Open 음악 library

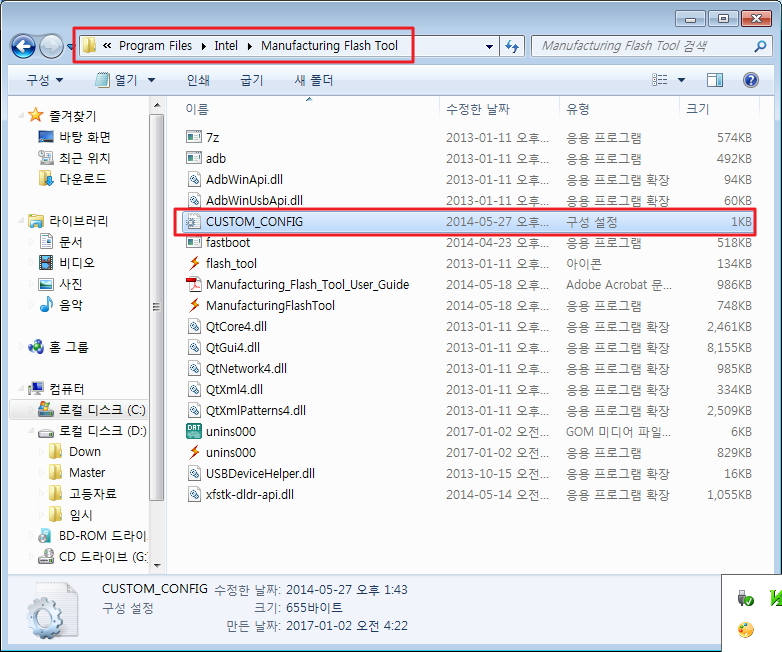point(71,304)
